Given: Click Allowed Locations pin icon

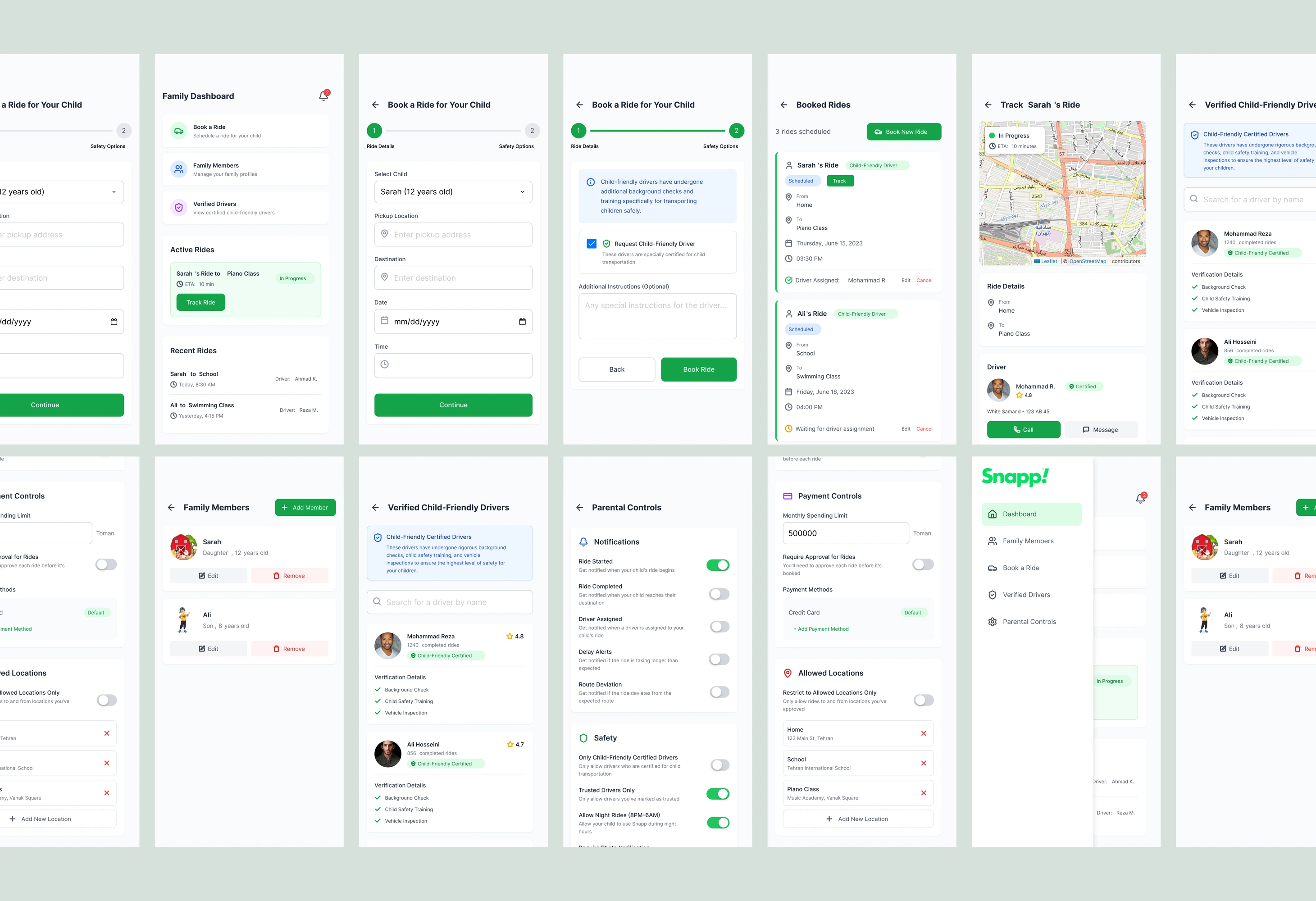Looking at the screenshot, I should coord(788,673).
